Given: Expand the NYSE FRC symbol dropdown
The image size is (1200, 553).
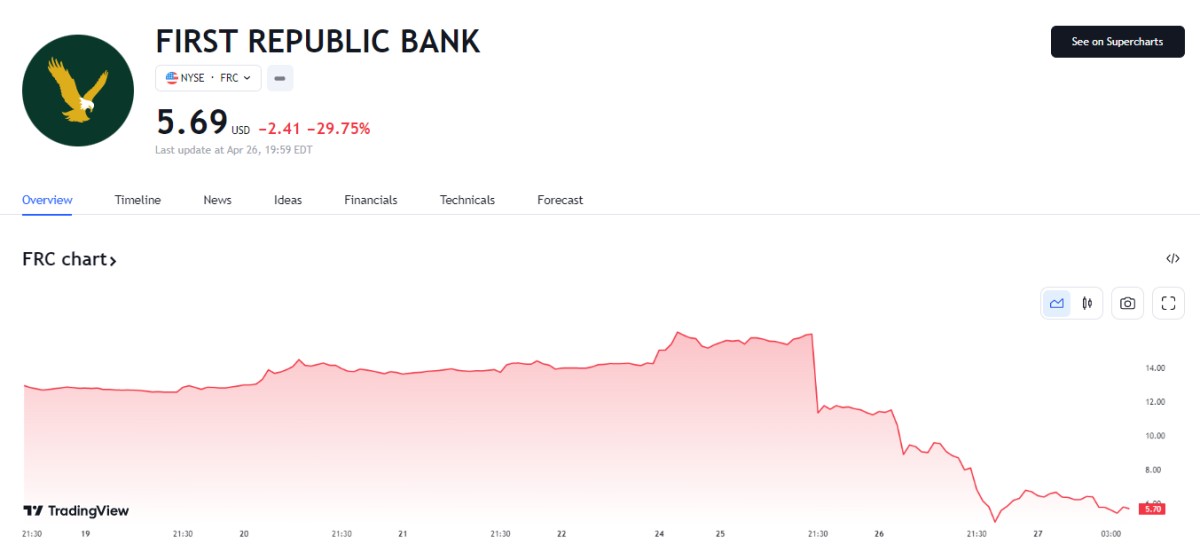Looking at the screenshot, I should click(x=246, y=78).
